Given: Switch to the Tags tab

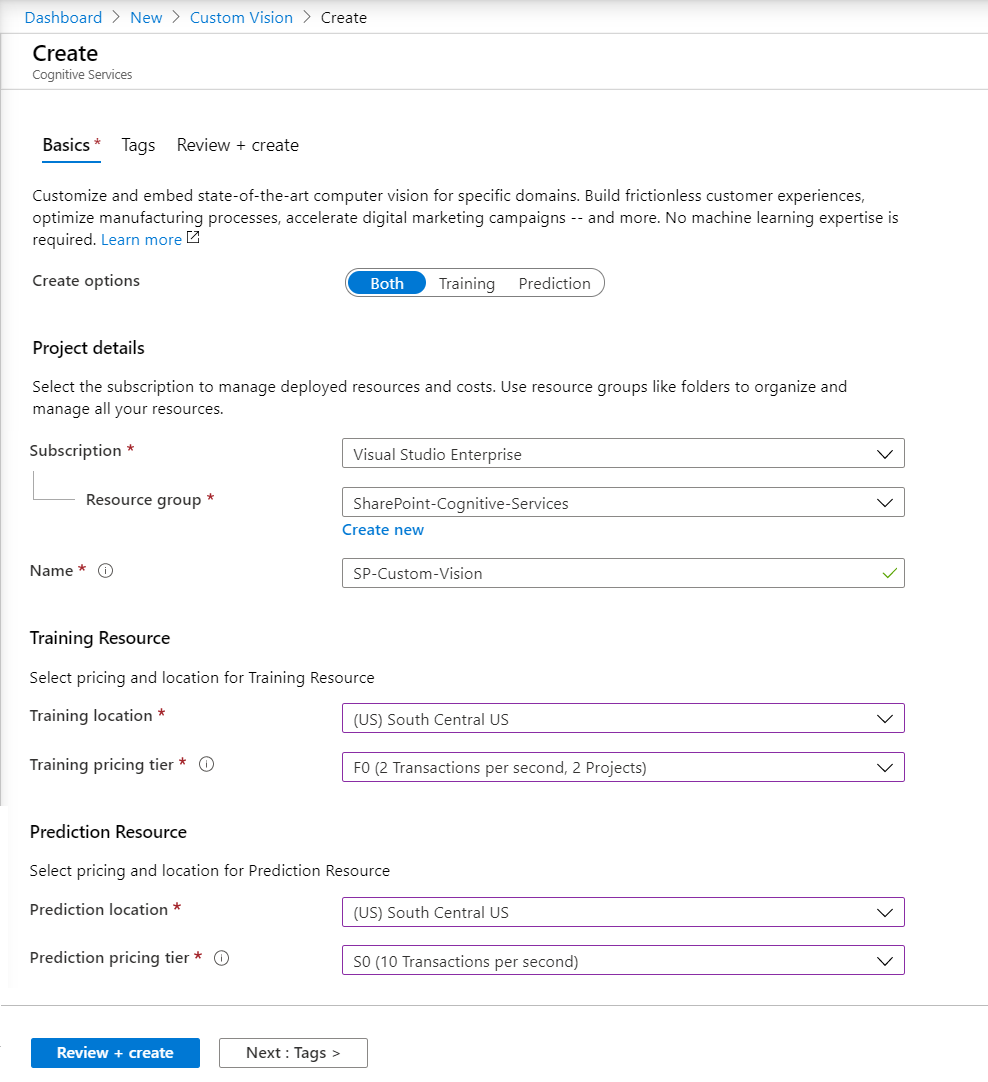Looking at the screenshot, I should pos(138,145).
